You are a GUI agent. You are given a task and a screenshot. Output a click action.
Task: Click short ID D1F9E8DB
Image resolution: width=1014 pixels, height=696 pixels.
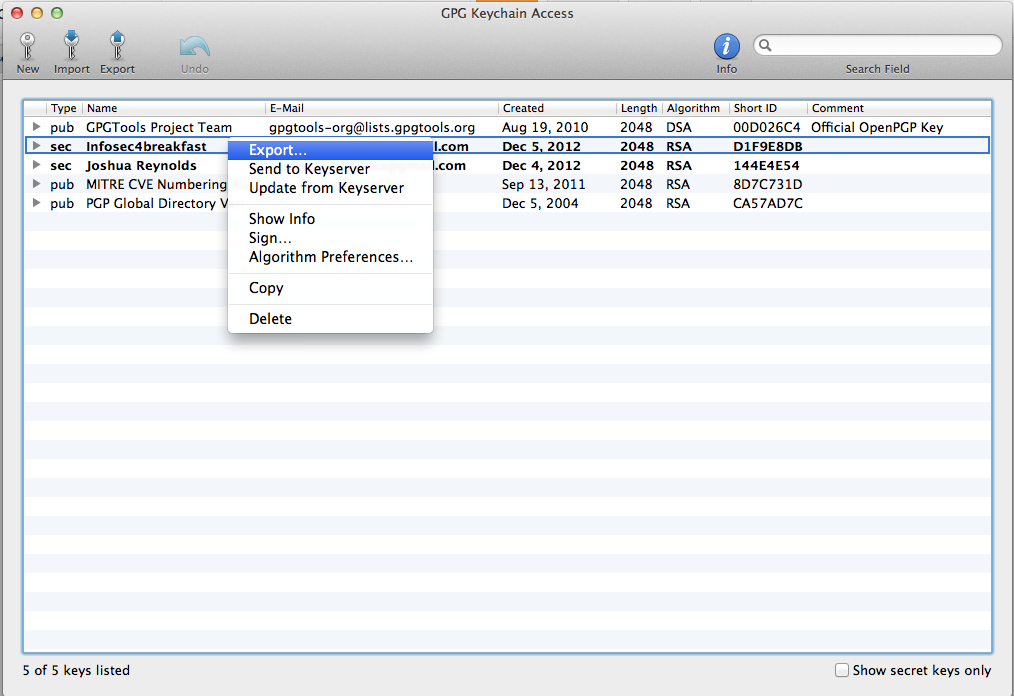coord(768,147)
